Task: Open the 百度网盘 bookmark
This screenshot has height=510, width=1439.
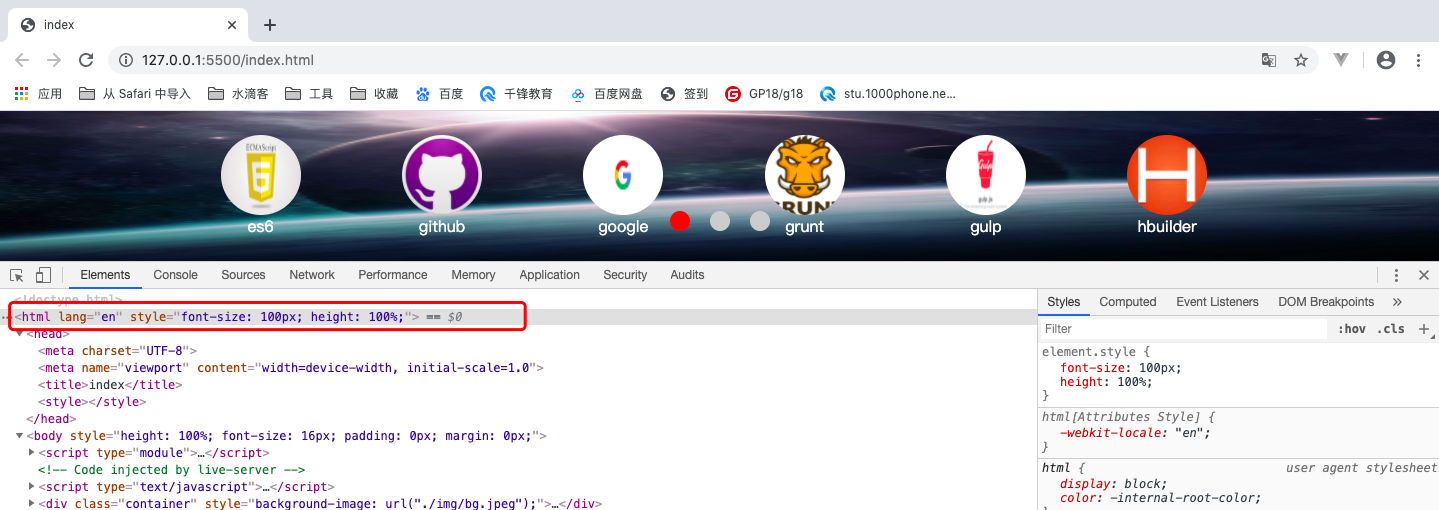Action: pyautogui.click(x=607, y=94)
